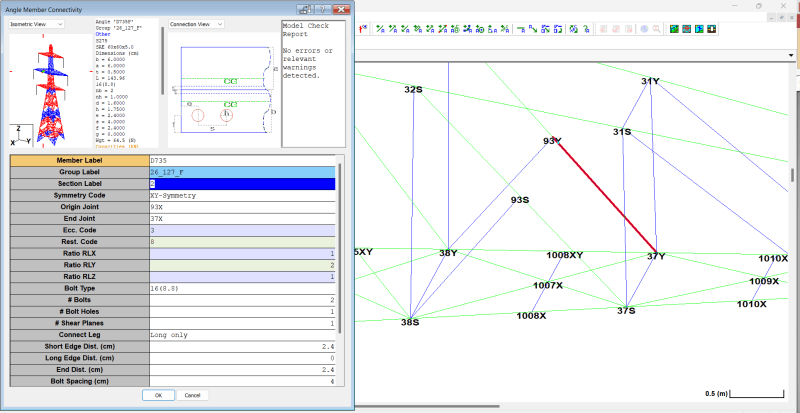This screenshot has width=800, height=413.
Task: Select the highlighted red member in the model
Action: coord(607,197)
